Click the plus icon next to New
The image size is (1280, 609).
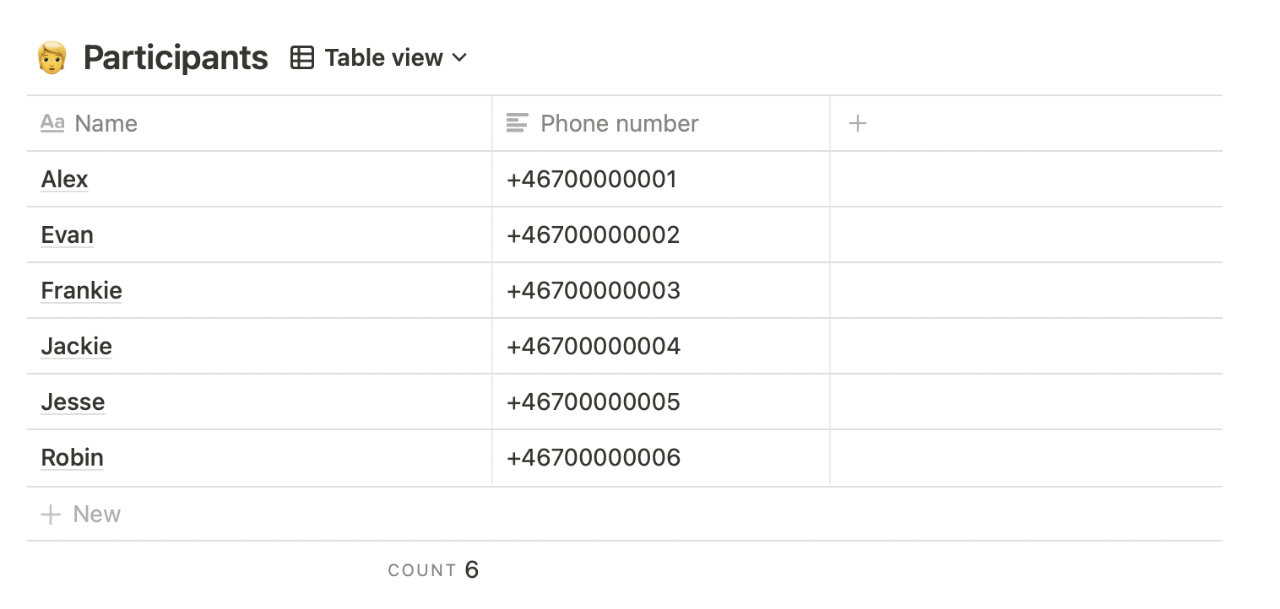(50, 513)
